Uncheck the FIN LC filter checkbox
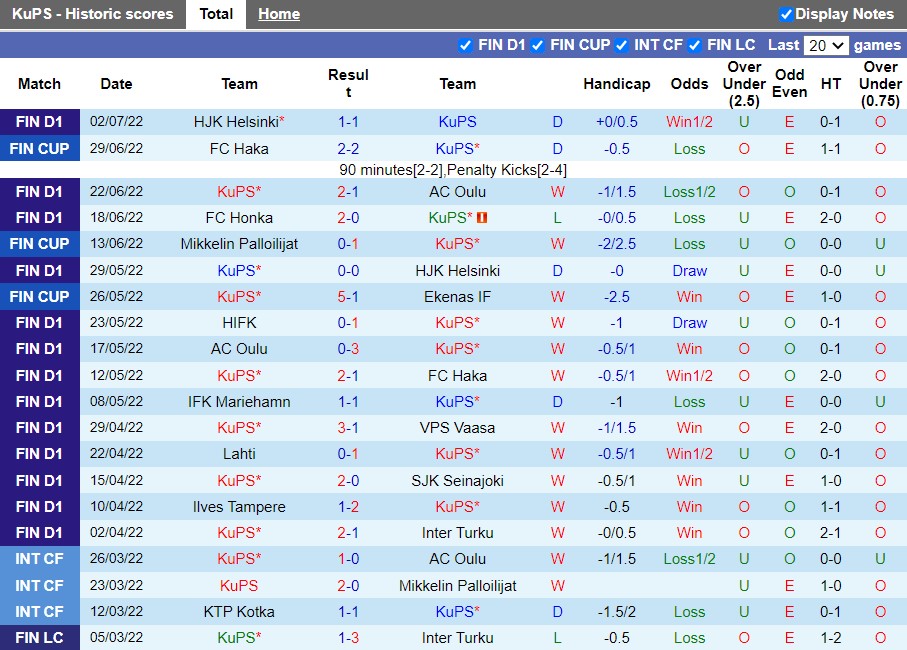This screenshot has width=907, height=650. pyautogui.click(x=694, y=45)
